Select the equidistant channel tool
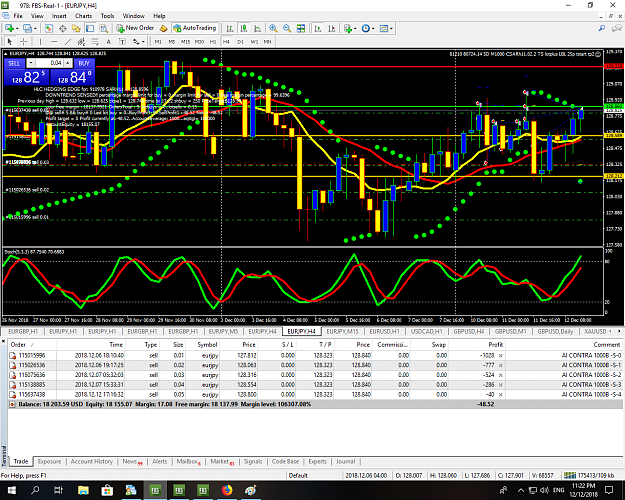Viewport: 625px width, 500px height. pos(81,41)
